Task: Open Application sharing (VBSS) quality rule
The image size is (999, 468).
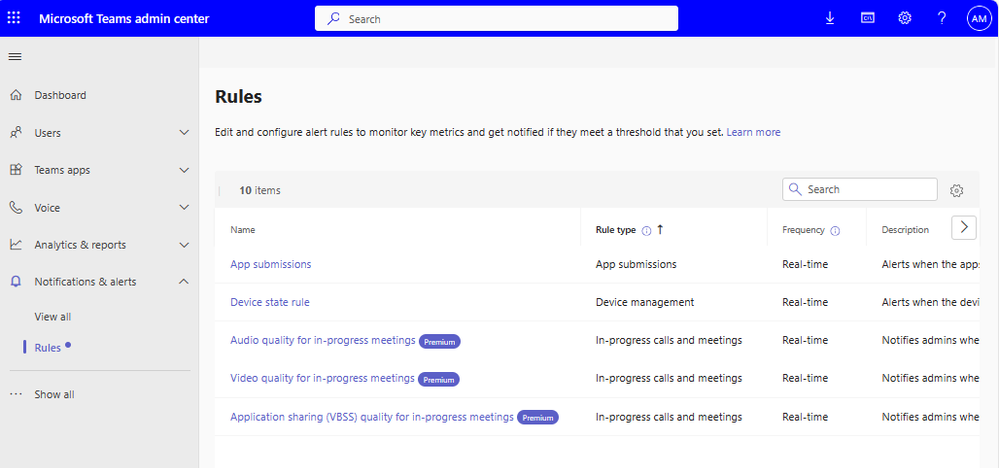Action: (371, 417)
